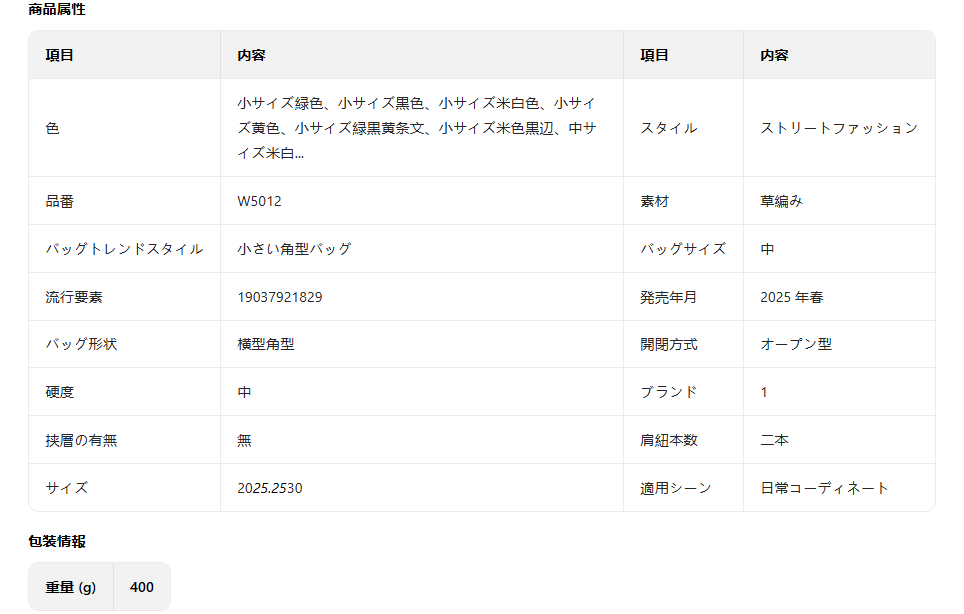964x614 pixels.
Task: Select the product number W5012
Action: coord(259,201)
